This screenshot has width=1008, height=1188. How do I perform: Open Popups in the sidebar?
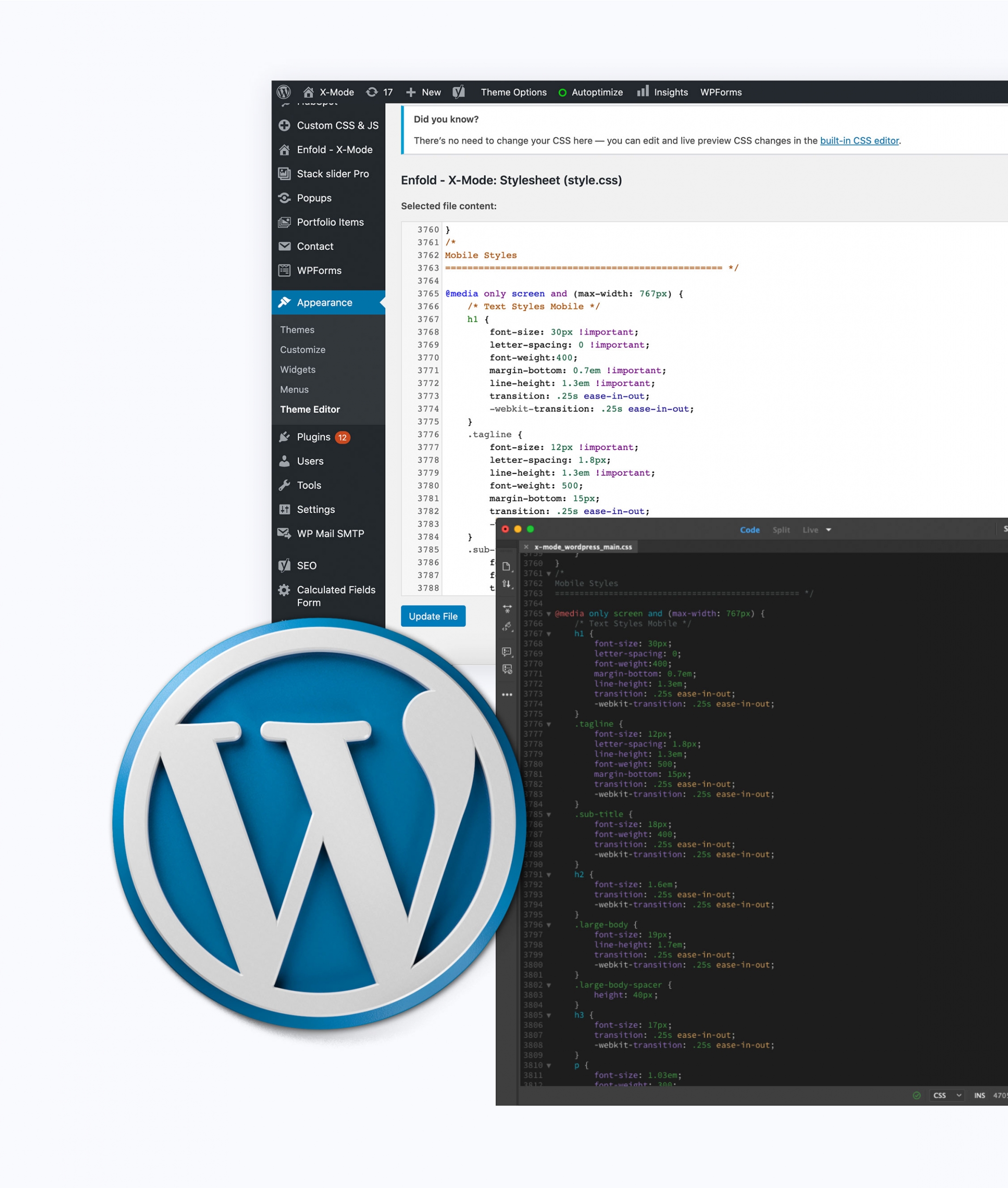(329, 198)
